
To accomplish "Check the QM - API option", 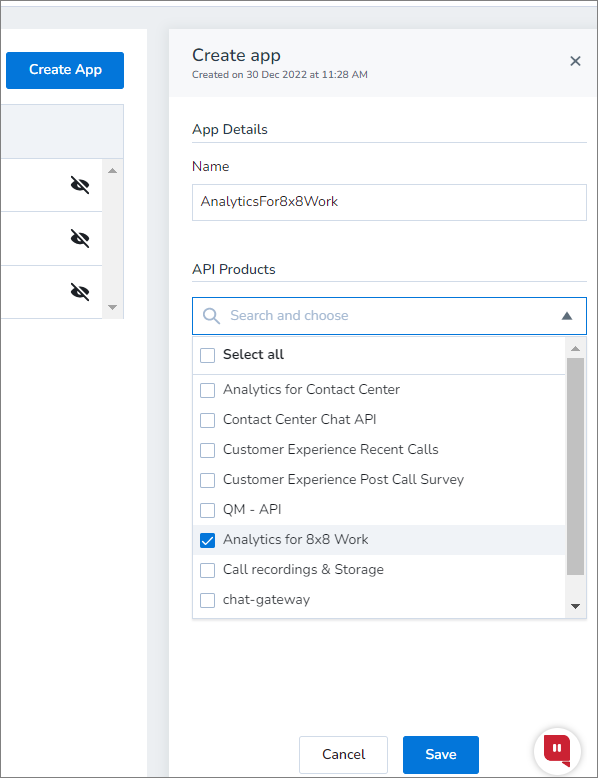I will point(207,510).
